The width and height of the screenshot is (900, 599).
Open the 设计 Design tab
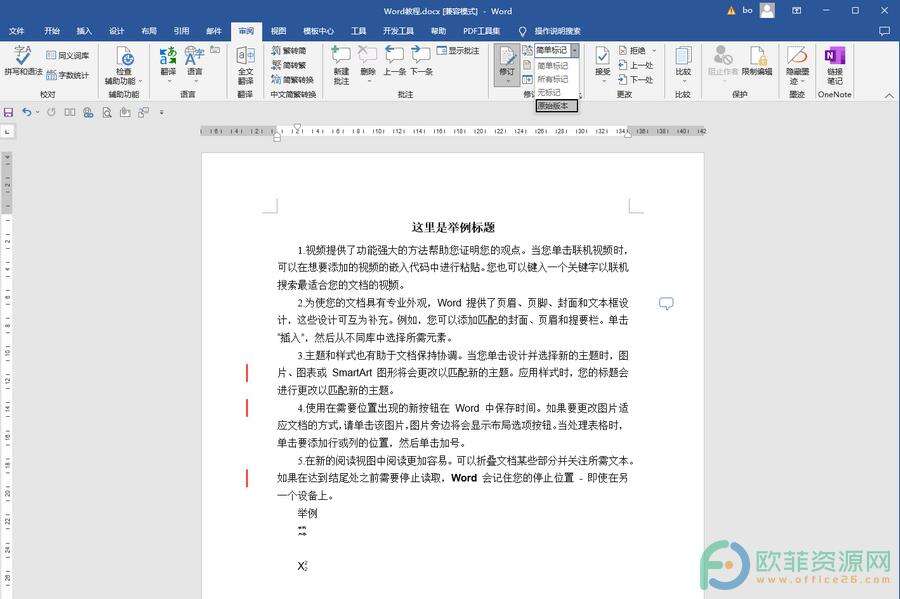coord(117,31)
